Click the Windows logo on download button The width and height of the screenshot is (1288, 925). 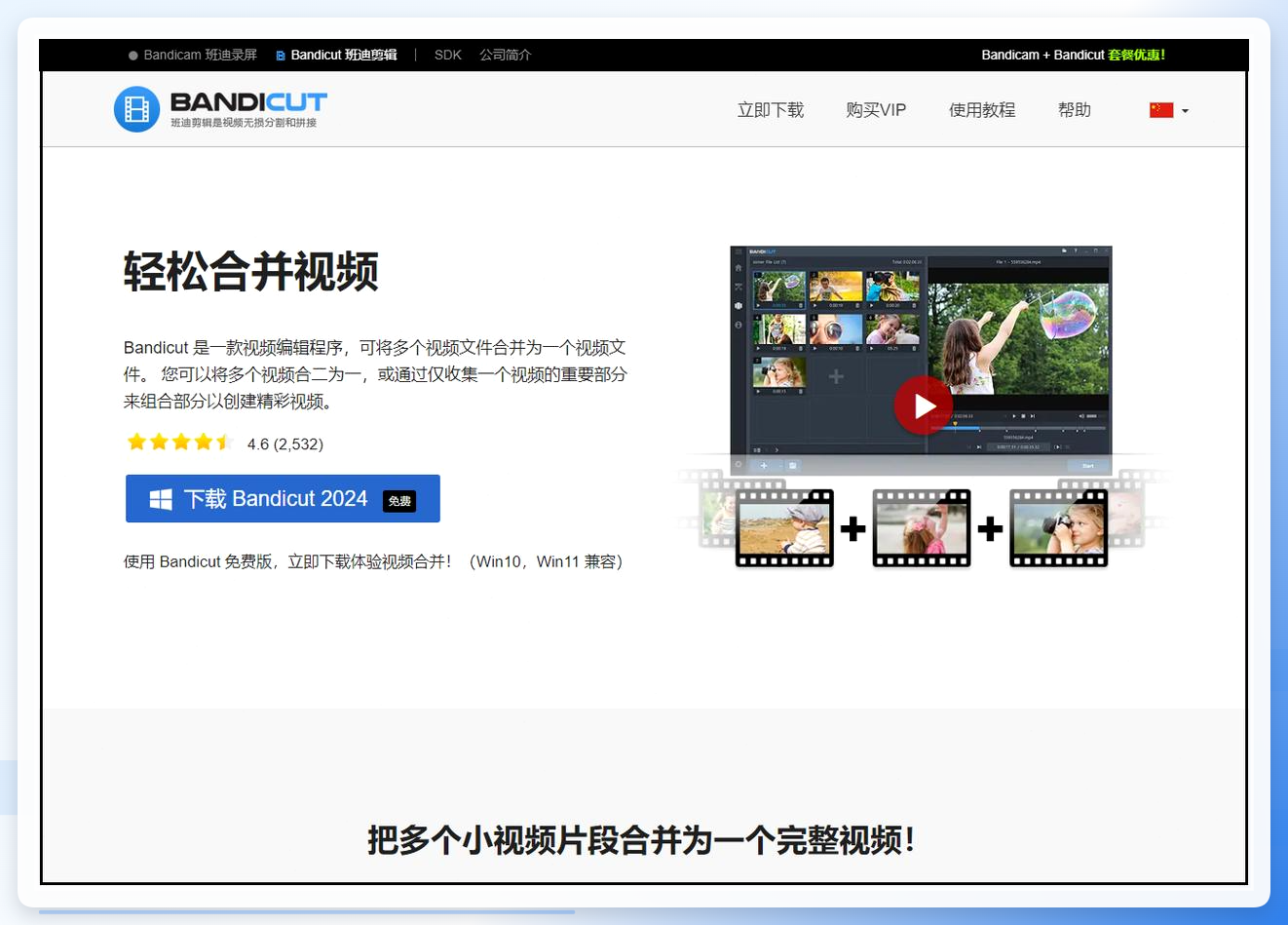click(x=161, y=500)
